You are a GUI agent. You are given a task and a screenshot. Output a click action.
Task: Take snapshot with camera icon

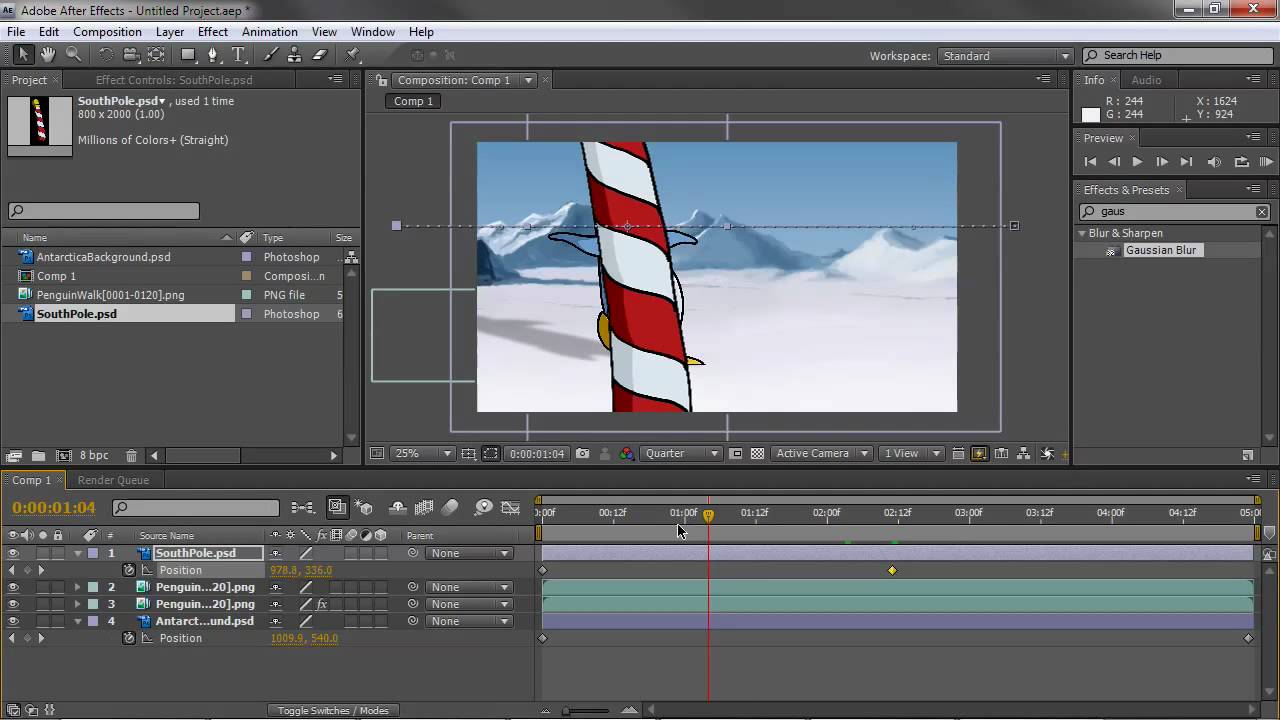pyautogui.click(x=583, y=454)
